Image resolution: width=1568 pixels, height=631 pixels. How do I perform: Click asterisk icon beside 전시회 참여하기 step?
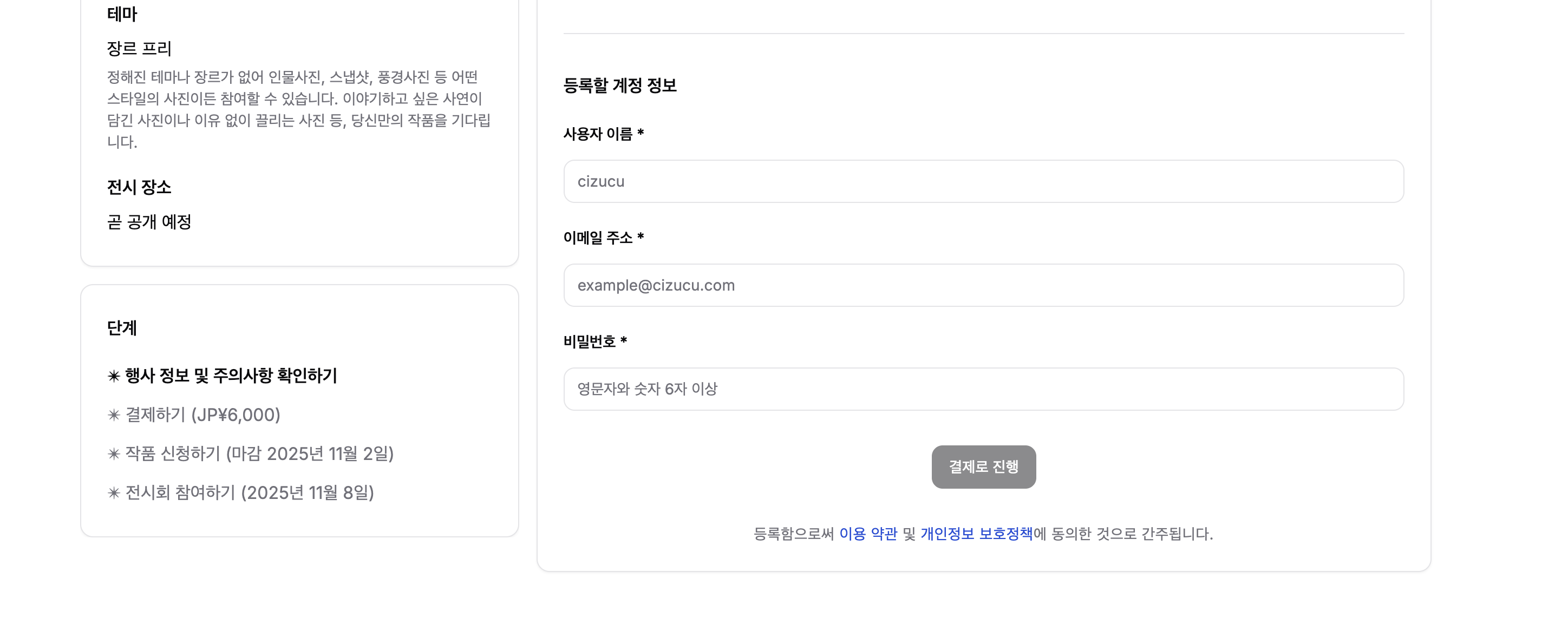114,493
